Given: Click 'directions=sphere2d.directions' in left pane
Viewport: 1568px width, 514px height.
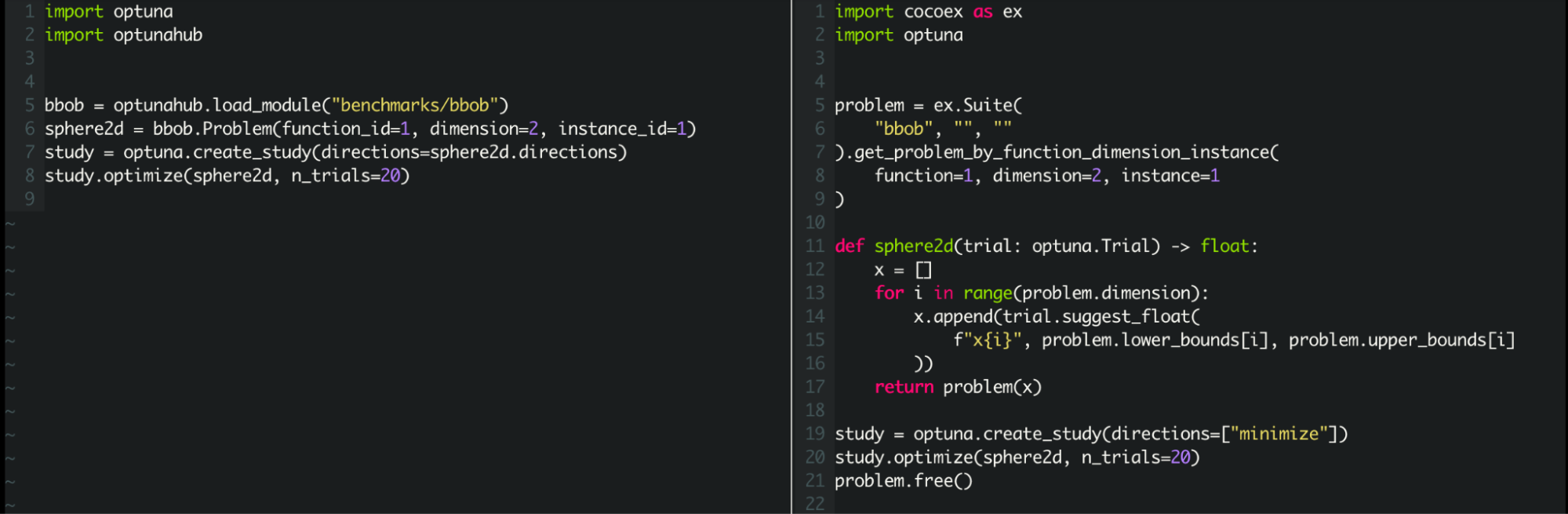Looking at the screenshot, I should click(469, 152).
